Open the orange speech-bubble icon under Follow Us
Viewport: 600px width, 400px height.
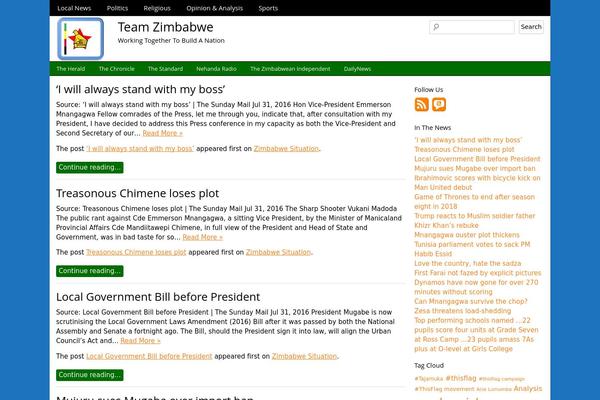pyautogui.click(x=439, y=104)
